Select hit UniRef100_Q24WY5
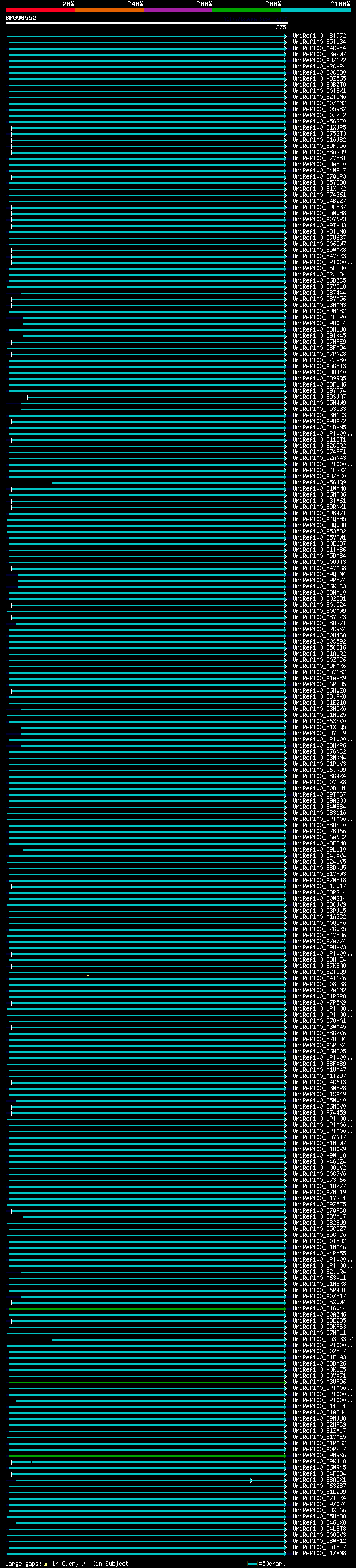 tap(319, 863)
